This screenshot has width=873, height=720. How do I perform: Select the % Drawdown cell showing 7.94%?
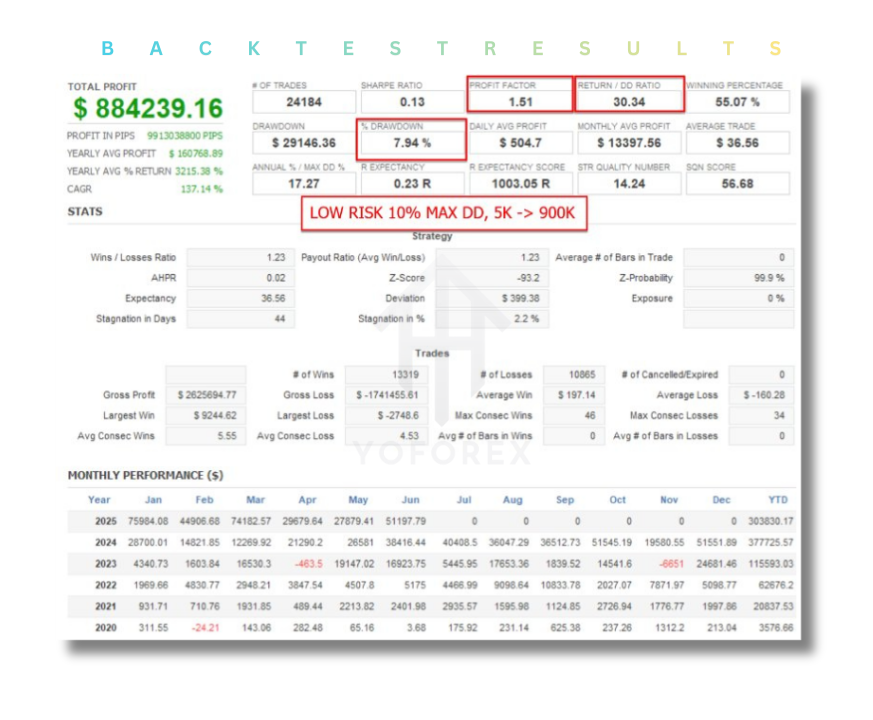(x=412, y=142)
